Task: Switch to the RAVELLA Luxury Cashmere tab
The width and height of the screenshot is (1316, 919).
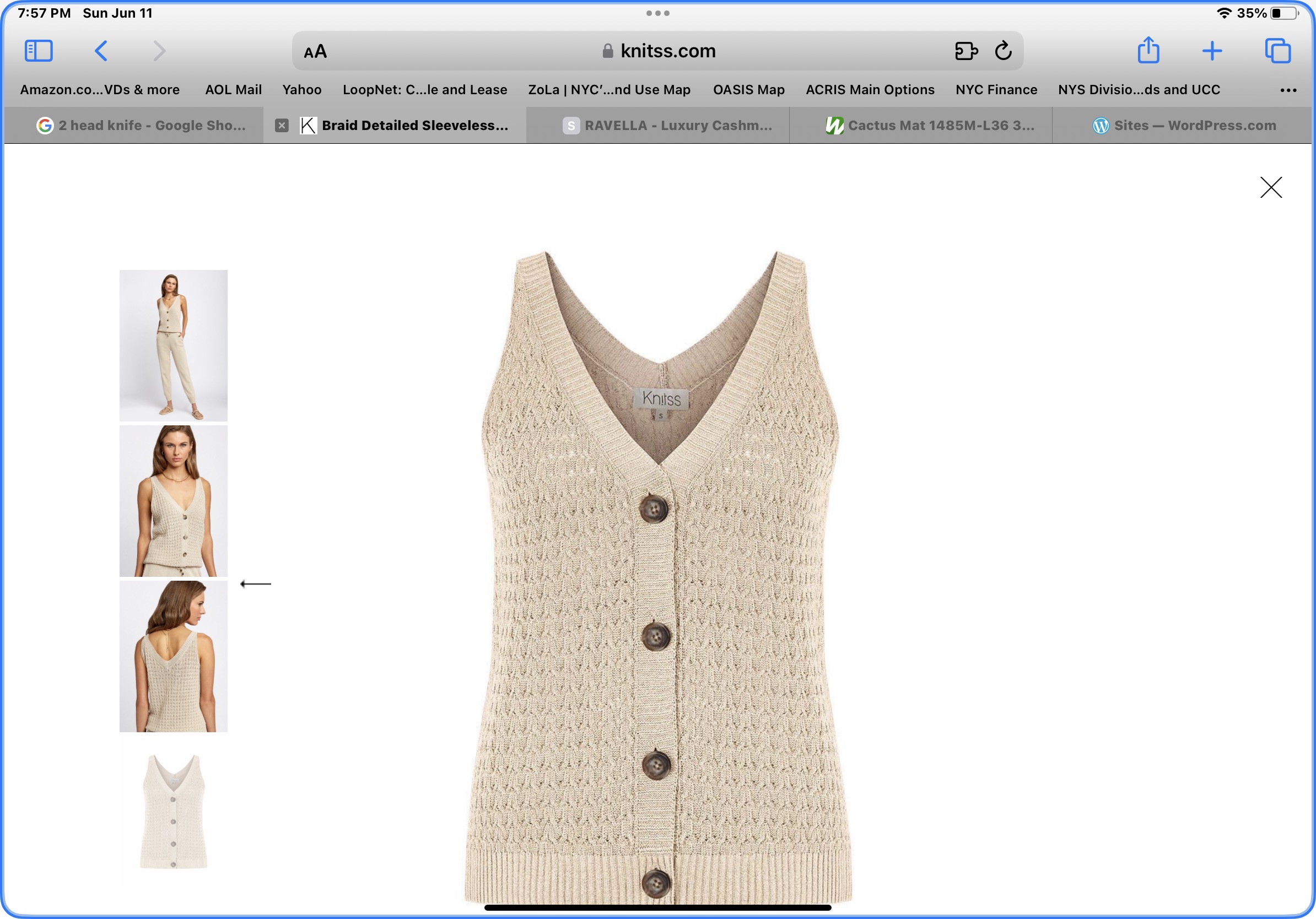Action: pos(667,126)
